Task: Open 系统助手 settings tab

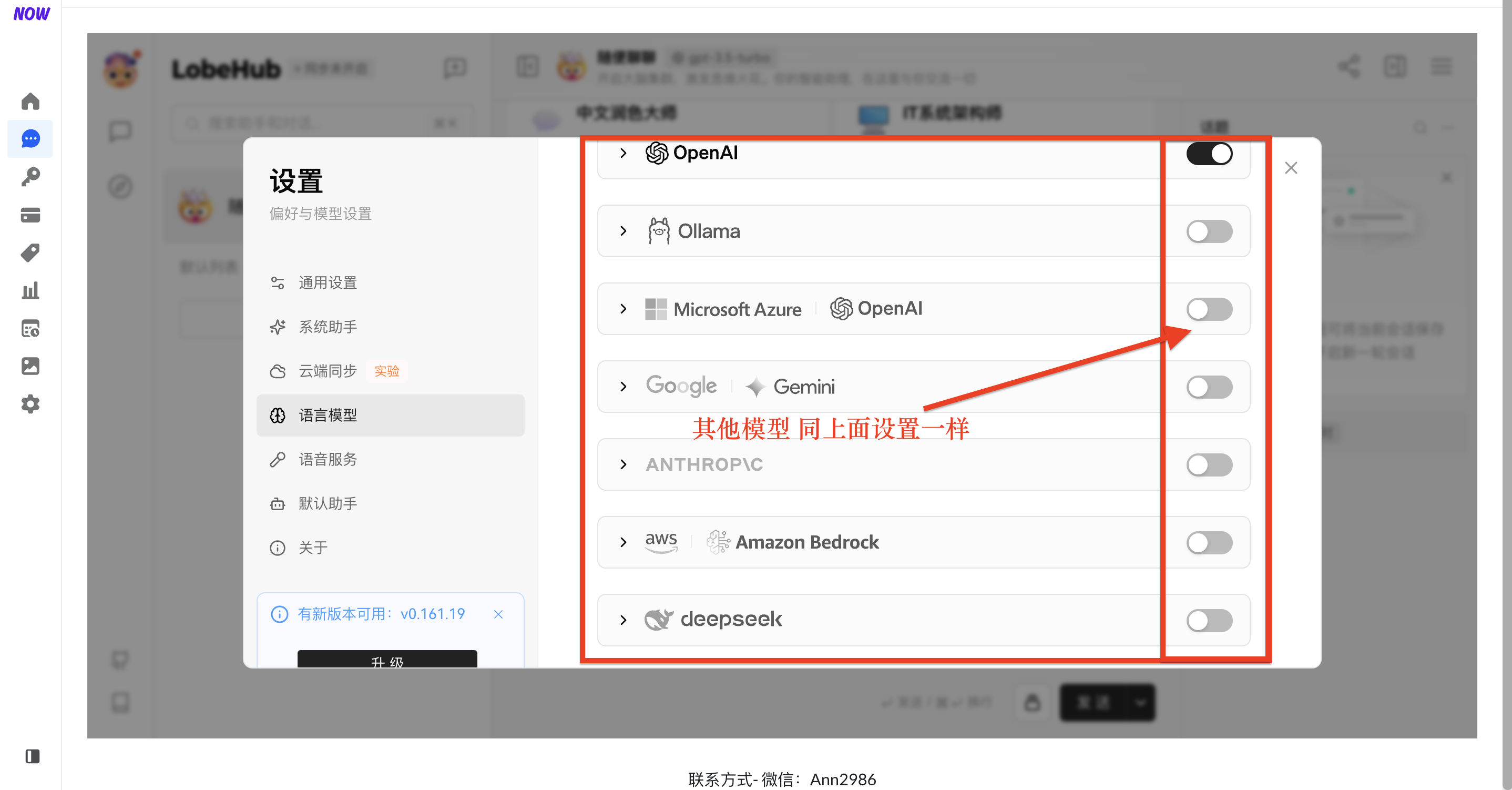Action: (390, 327)
